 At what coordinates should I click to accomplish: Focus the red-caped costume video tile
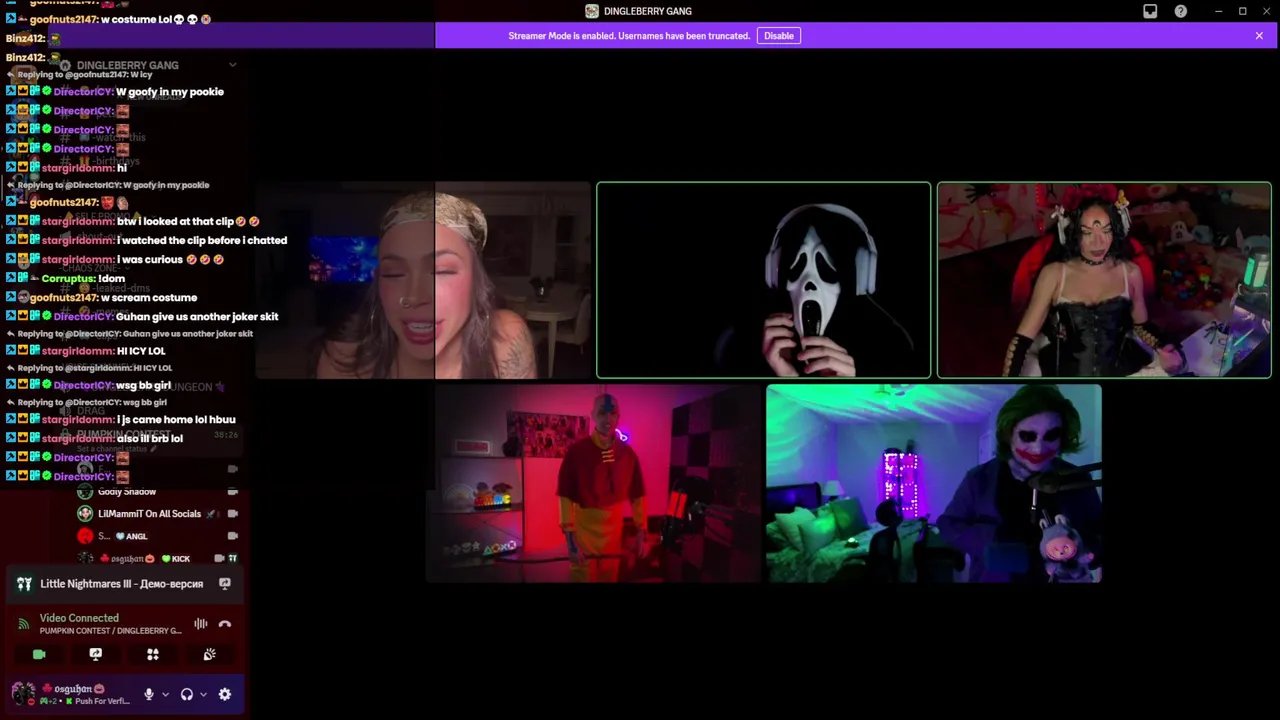[x=1104, y=280]
